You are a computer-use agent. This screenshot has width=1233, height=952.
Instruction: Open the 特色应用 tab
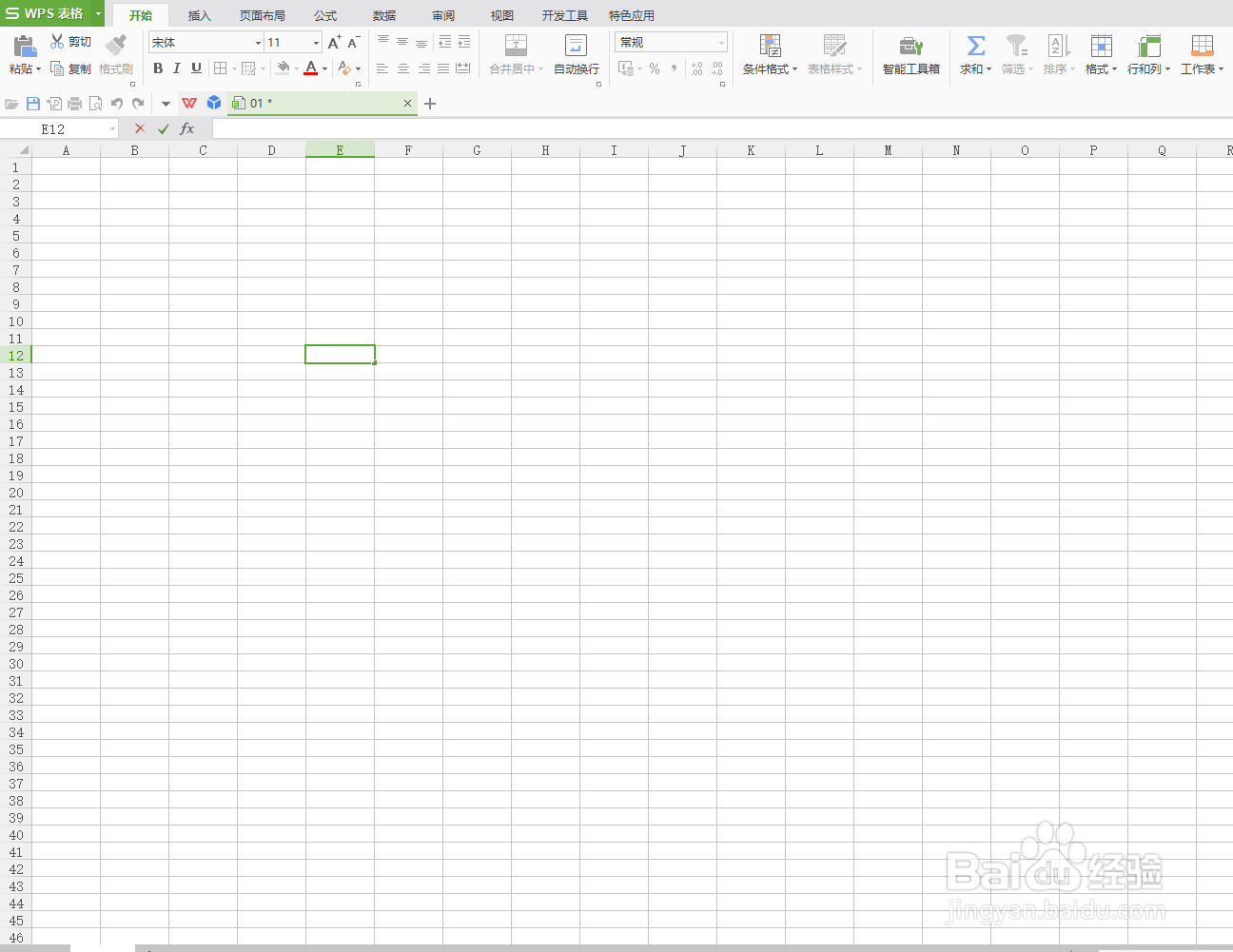pos(632,15)
